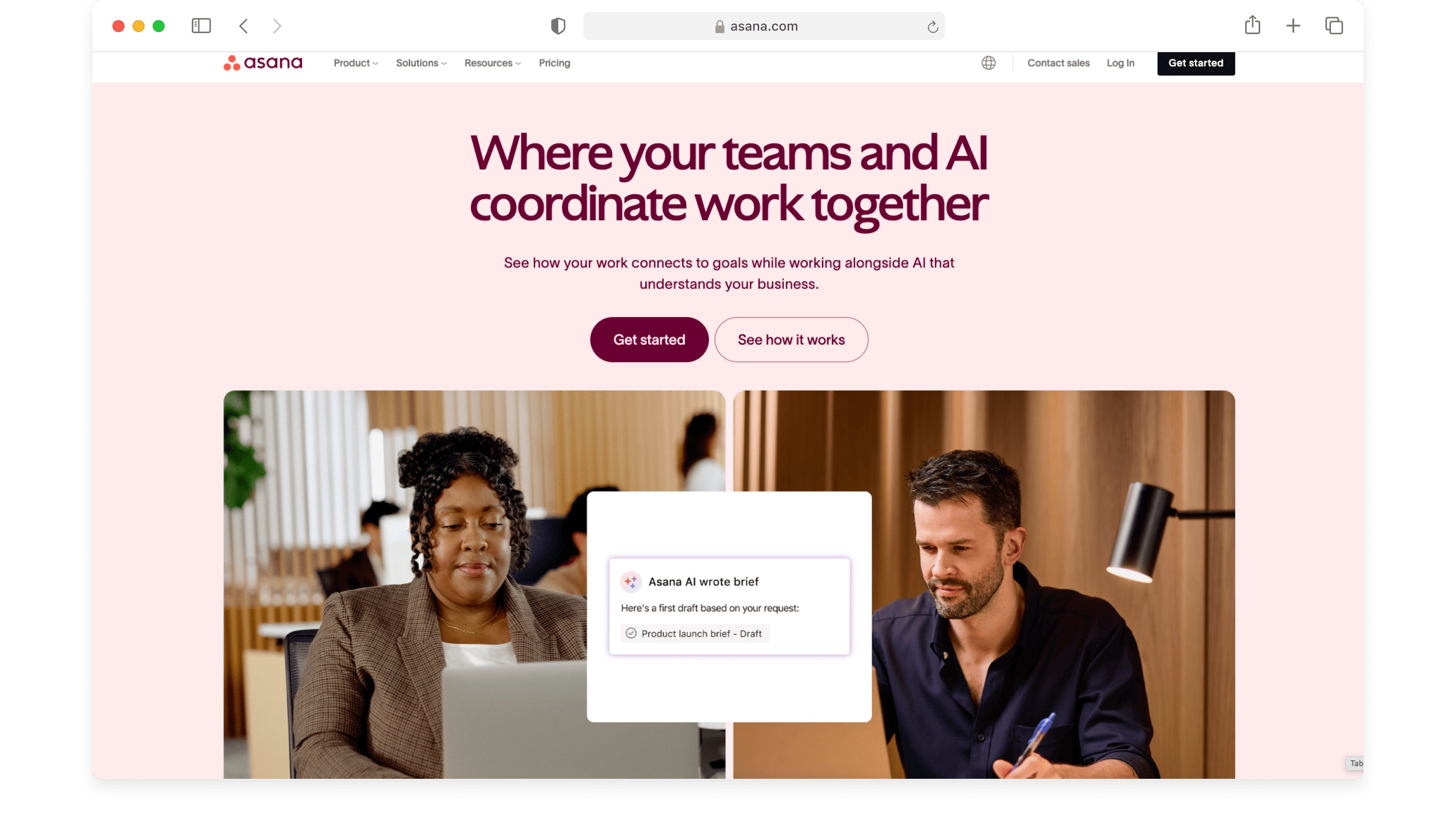Open the Contact sales link
Image resolution: width=1456 pixels, height=838 pixels.
1058,63
